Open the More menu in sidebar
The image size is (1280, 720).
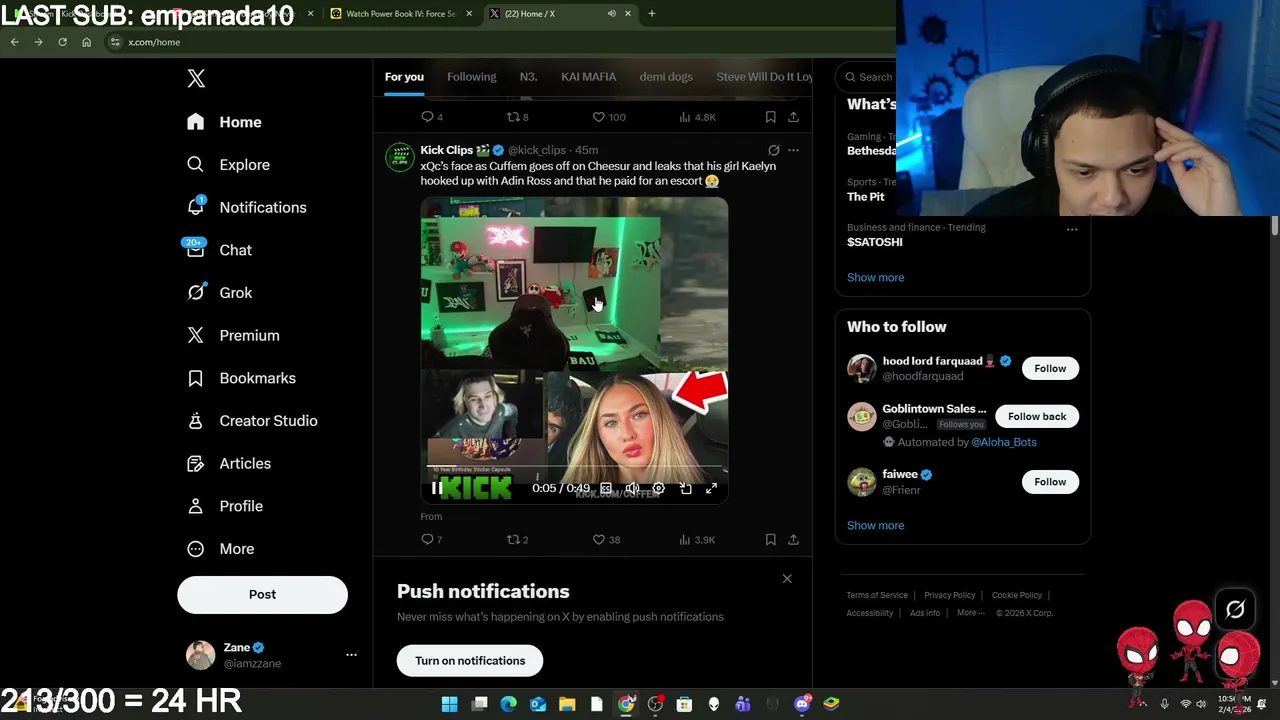(x=221, y=549)
